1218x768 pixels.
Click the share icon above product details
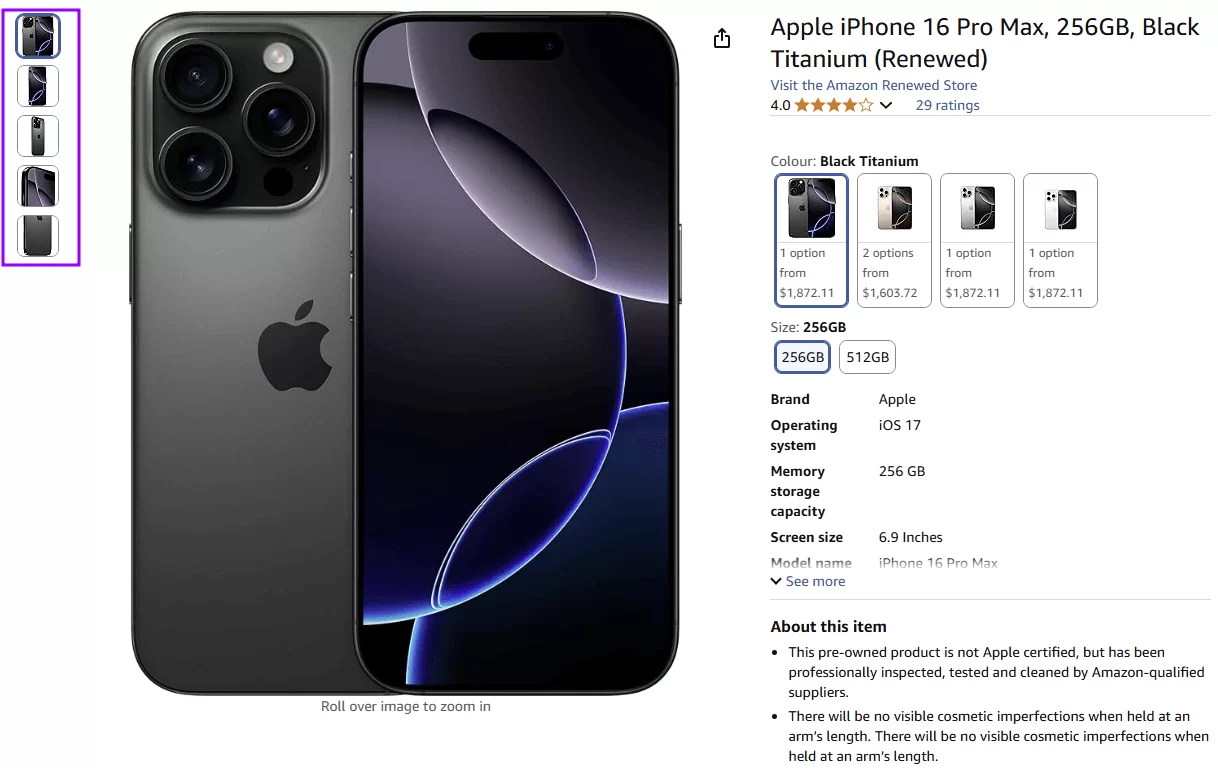click(x=722, y=39)
